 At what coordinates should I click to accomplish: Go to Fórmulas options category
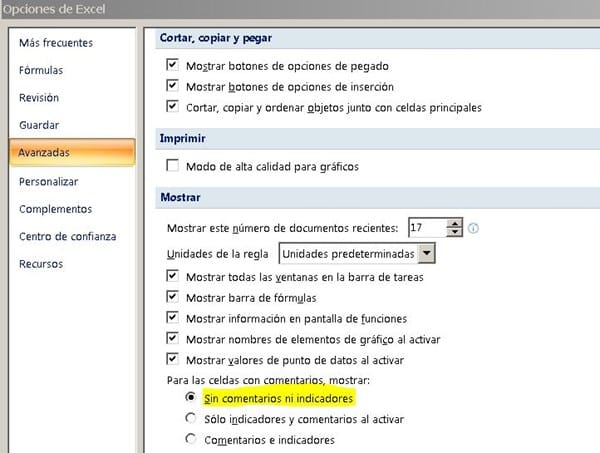click(x=41, y=70)
